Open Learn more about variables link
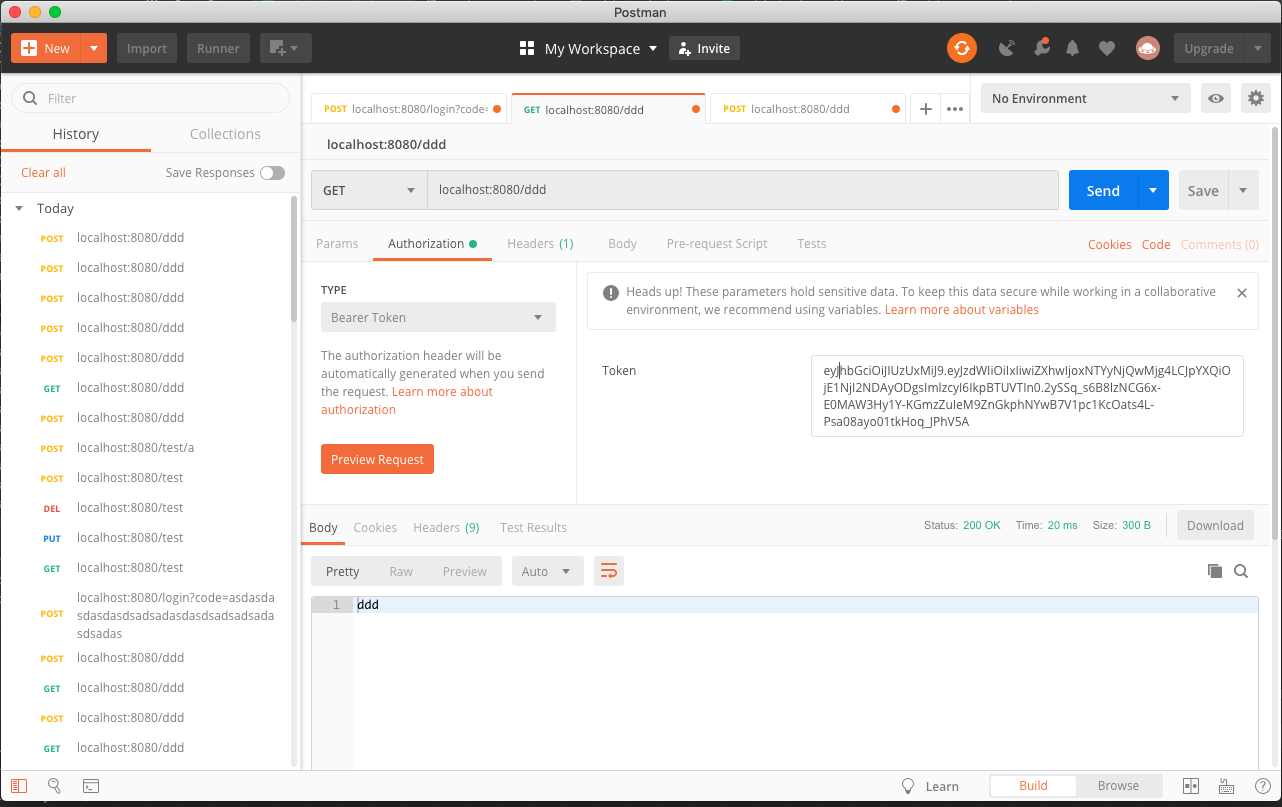The width and height of the screenshot is (1282, 807). pyautogui.click(x=962, y=310)
